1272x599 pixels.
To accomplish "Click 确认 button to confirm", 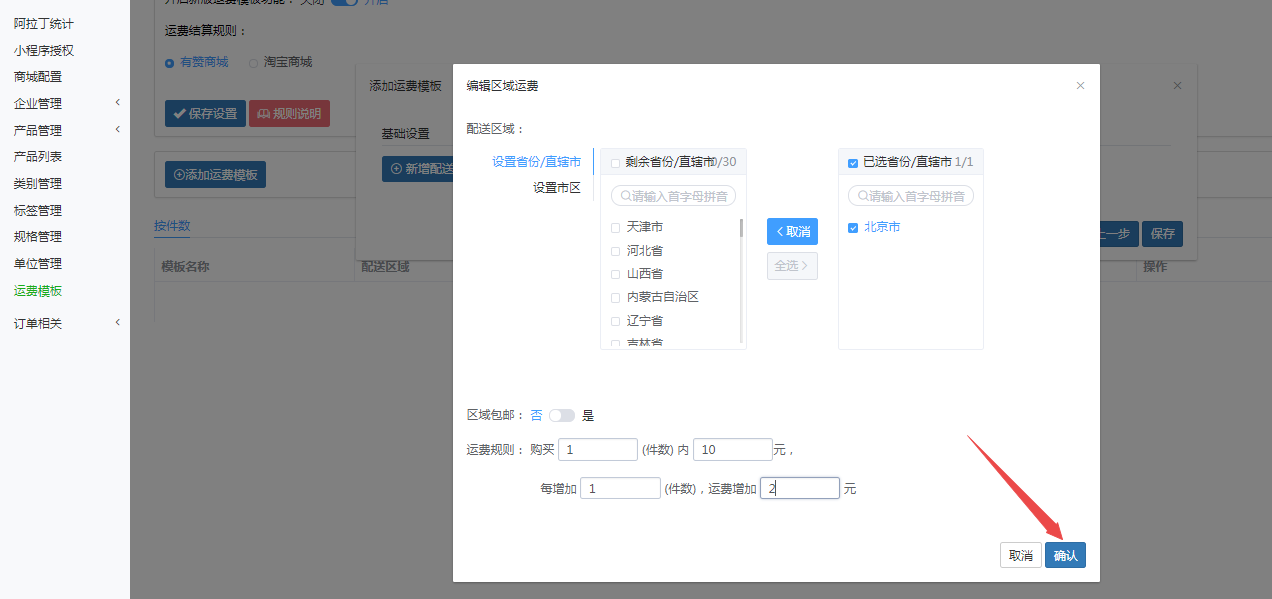I will [1065, 555].
